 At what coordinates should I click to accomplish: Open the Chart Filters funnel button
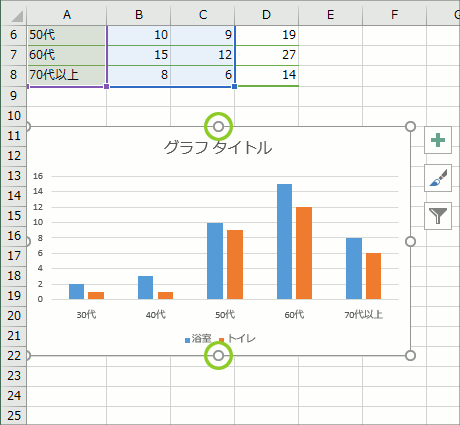pyautogui.click(x=438, y=216)
